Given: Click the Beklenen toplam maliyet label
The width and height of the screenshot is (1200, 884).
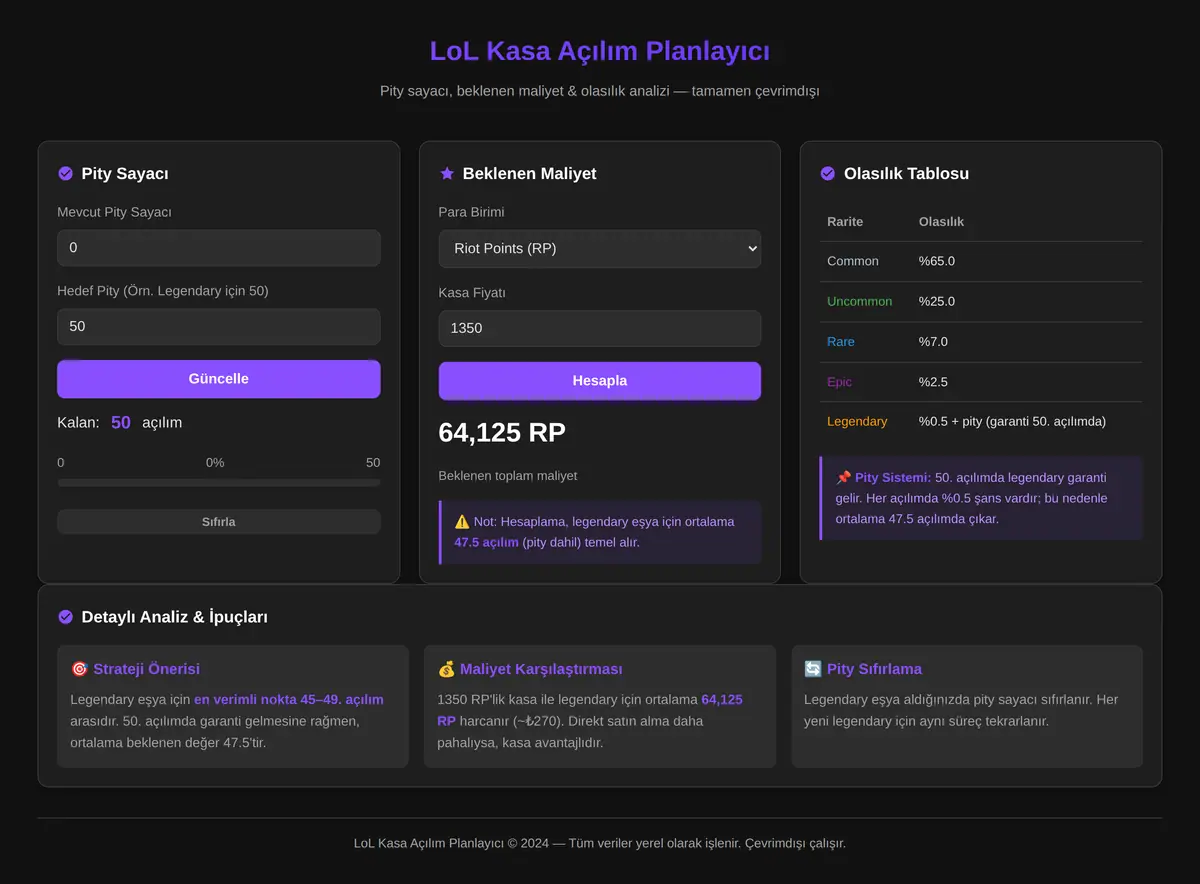Looking at the screenshot, I should (x=508, y=476).
